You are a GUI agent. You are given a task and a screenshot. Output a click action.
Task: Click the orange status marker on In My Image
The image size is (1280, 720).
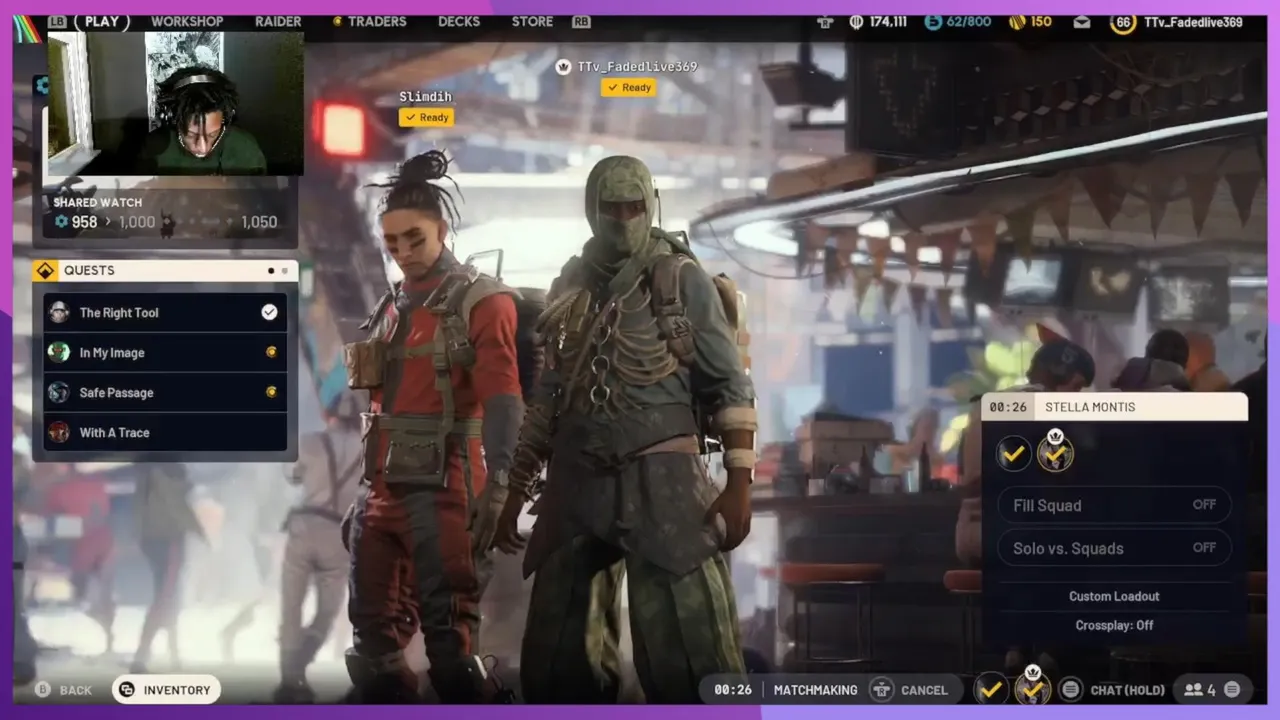pos(271,352)
